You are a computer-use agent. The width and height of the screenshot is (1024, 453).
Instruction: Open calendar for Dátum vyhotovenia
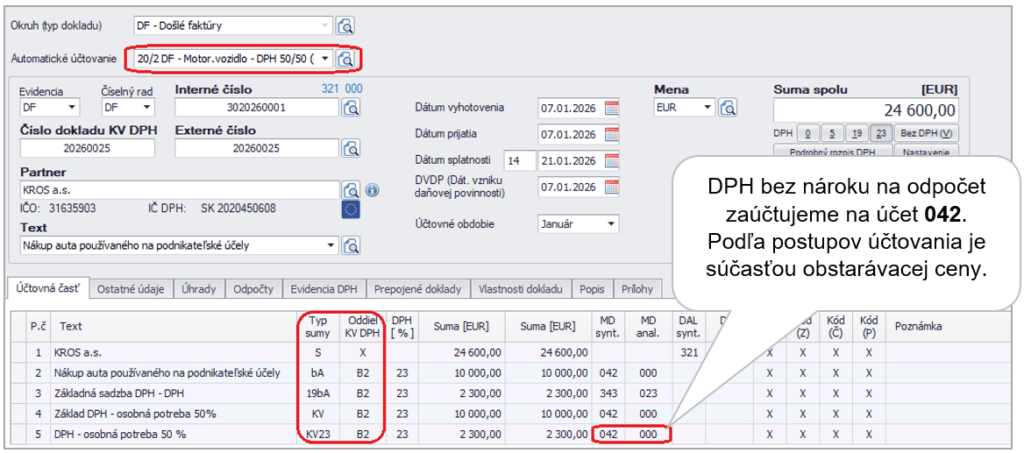[612, 108]
